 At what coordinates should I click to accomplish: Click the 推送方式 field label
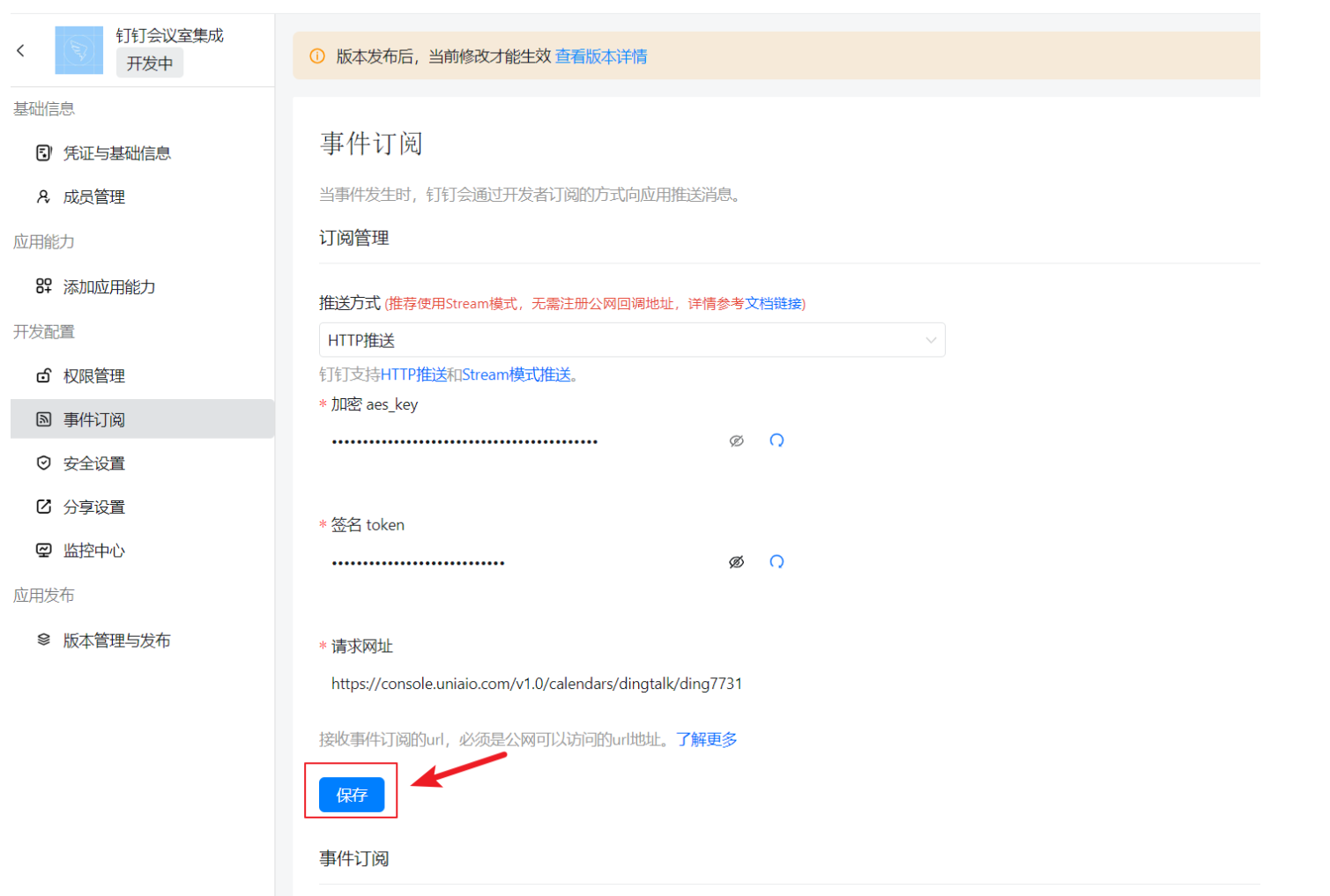tap(350, 303)
